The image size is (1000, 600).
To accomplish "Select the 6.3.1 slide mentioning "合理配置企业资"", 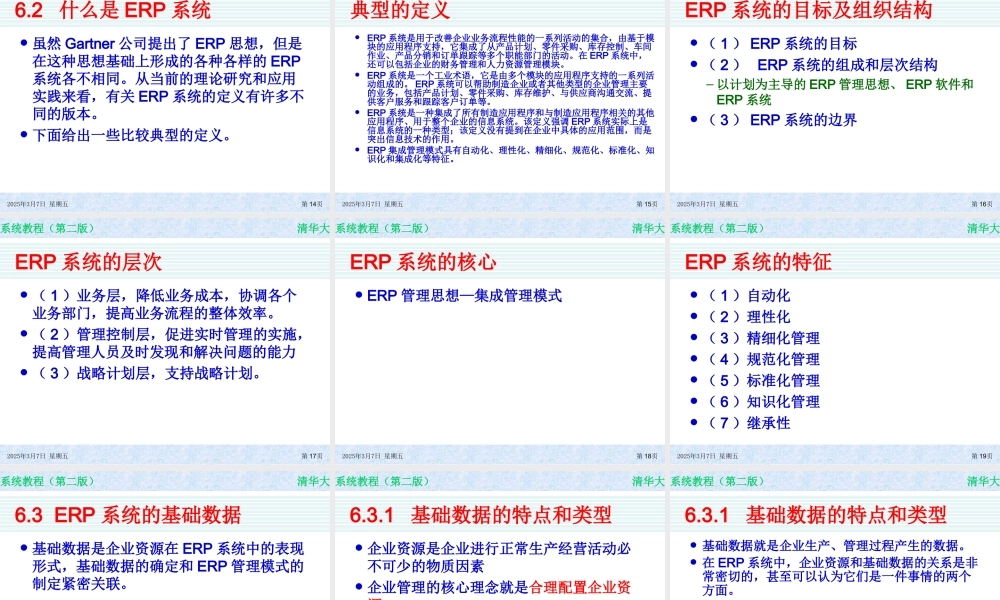I will (499, 536).
